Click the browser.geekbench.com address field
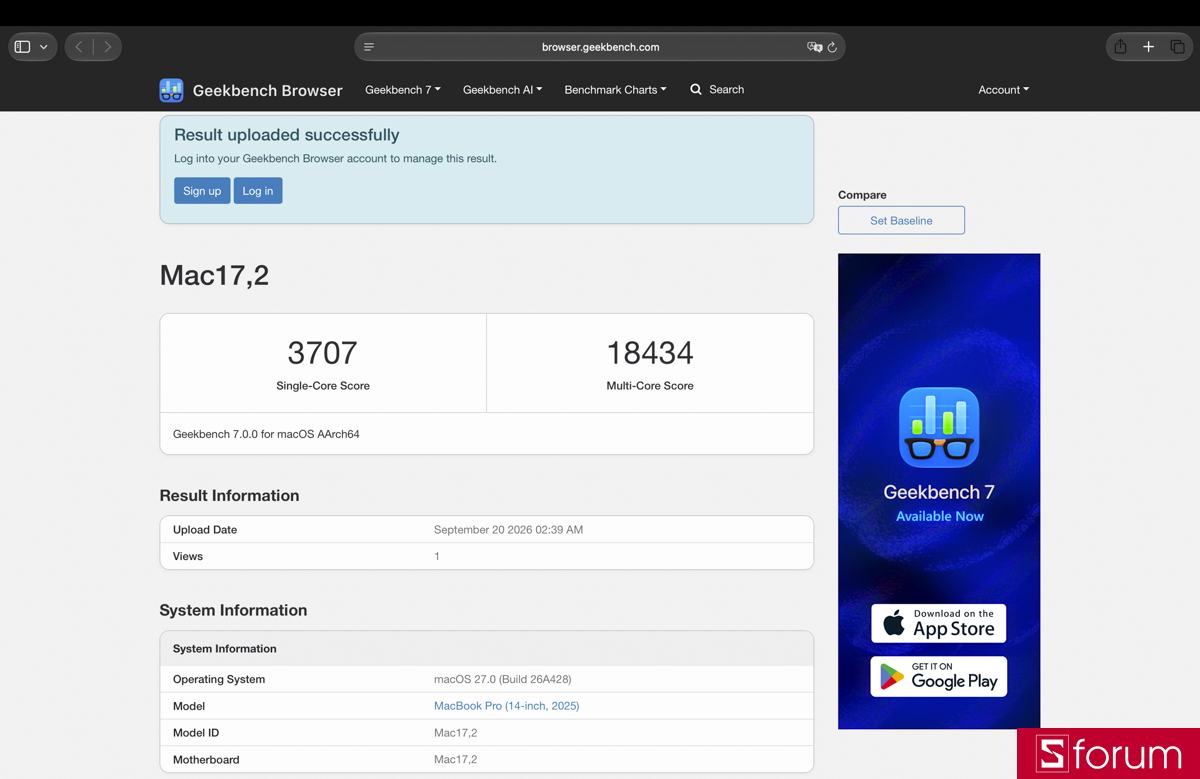Image resolution: width=1200 pixels, height=779 pixels. coord(600,47)
